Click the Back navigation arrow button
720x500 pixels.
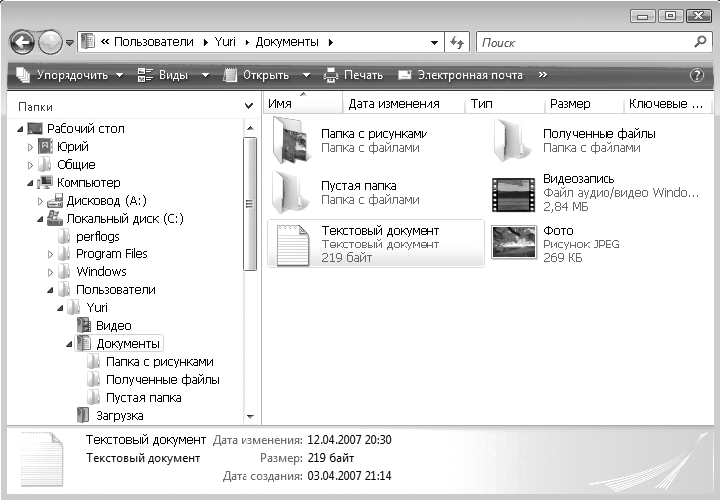pos(23,42)
